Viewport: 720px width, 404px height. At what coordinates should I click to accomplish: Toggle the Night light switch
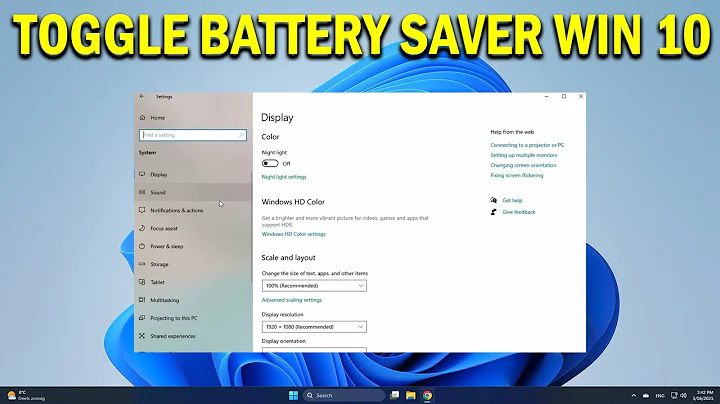270,163
